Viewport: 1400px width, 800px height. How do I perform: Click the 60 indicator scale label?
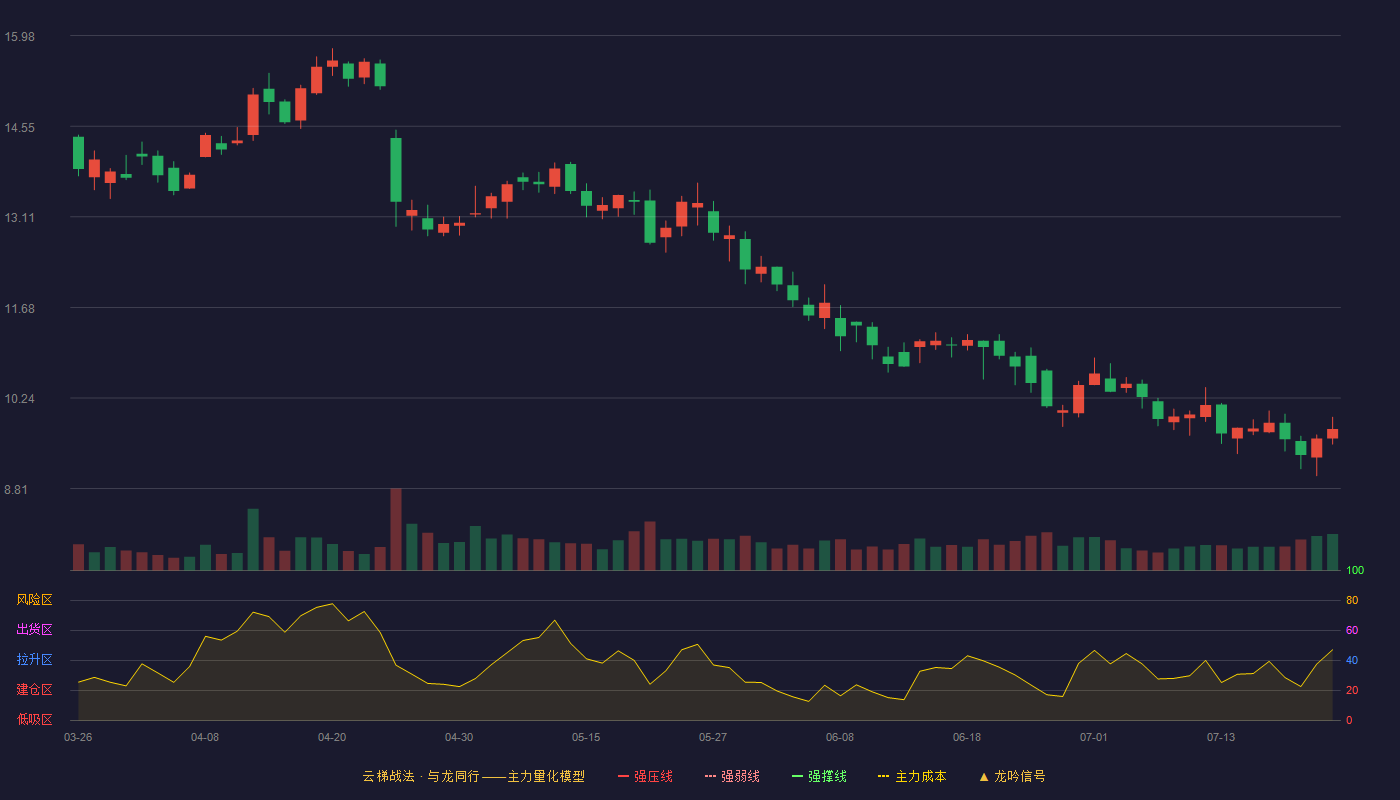point(1352,631)
